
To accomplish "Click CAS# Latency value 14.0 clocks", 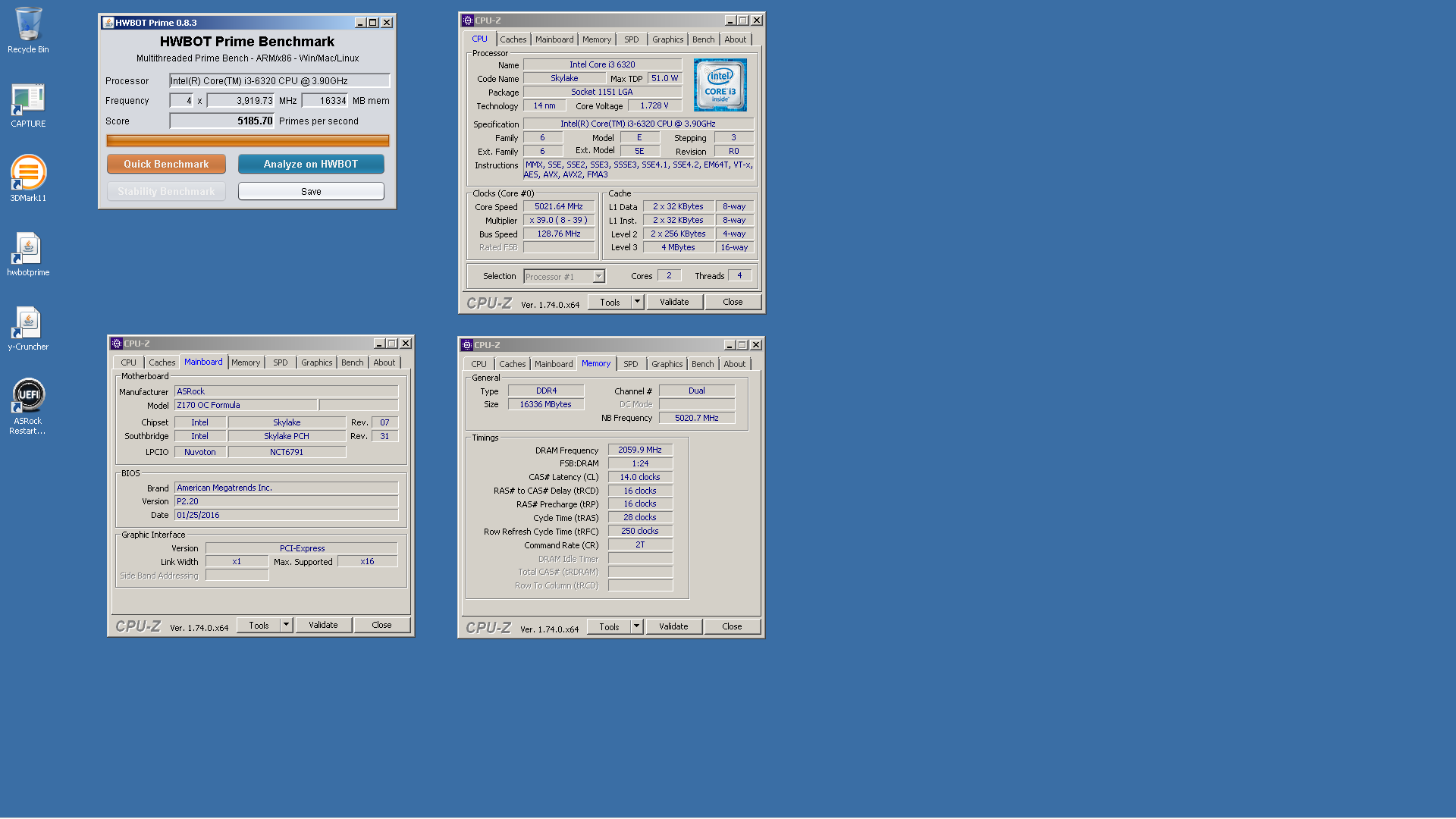I will 640,477.
